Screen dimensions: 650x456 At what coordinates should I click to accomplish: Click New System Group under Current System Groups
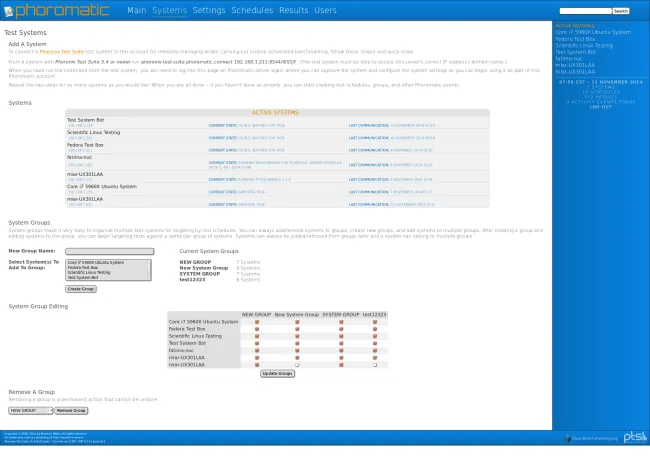[x=204, y=268]
